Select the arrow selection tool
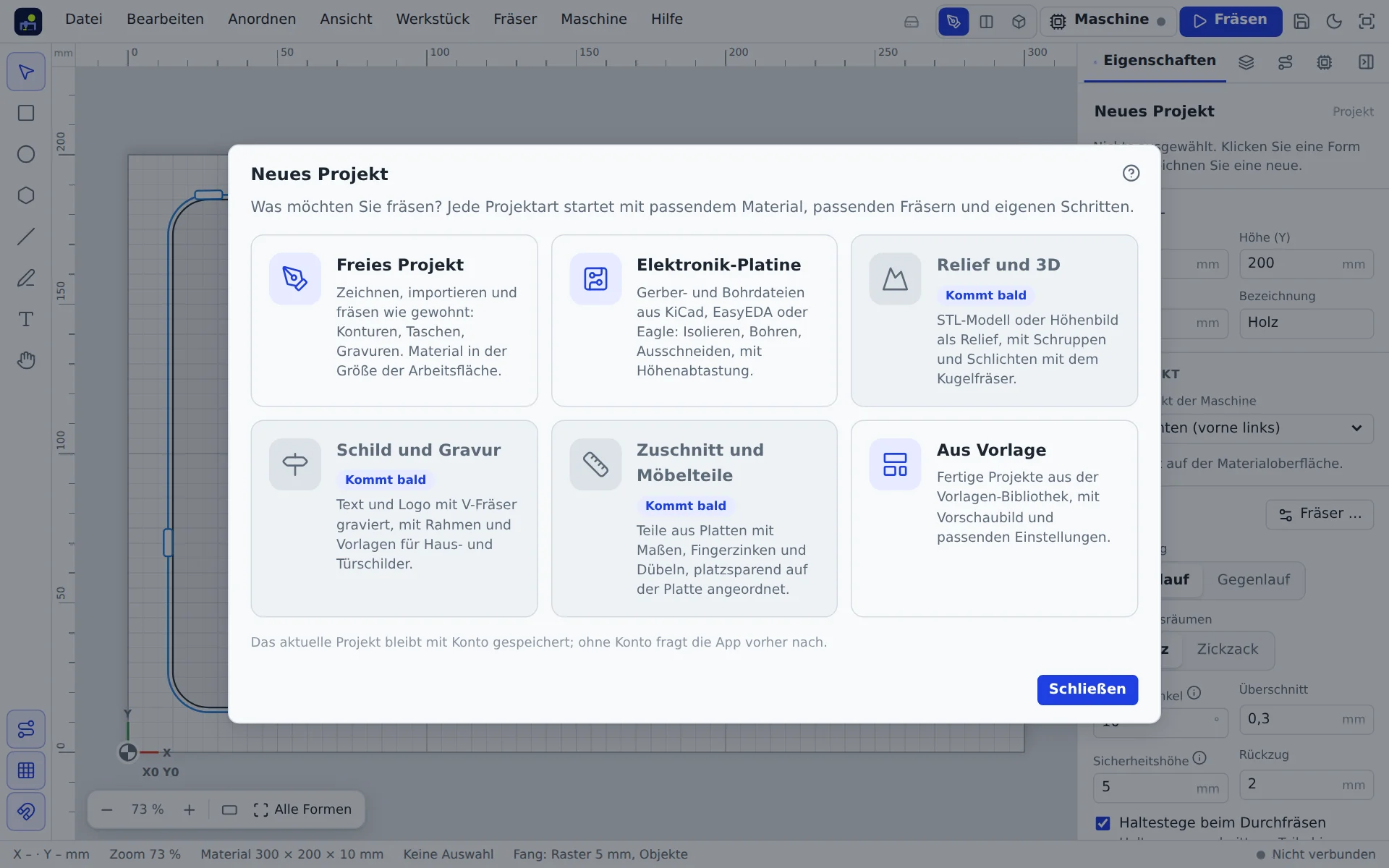 26,72
